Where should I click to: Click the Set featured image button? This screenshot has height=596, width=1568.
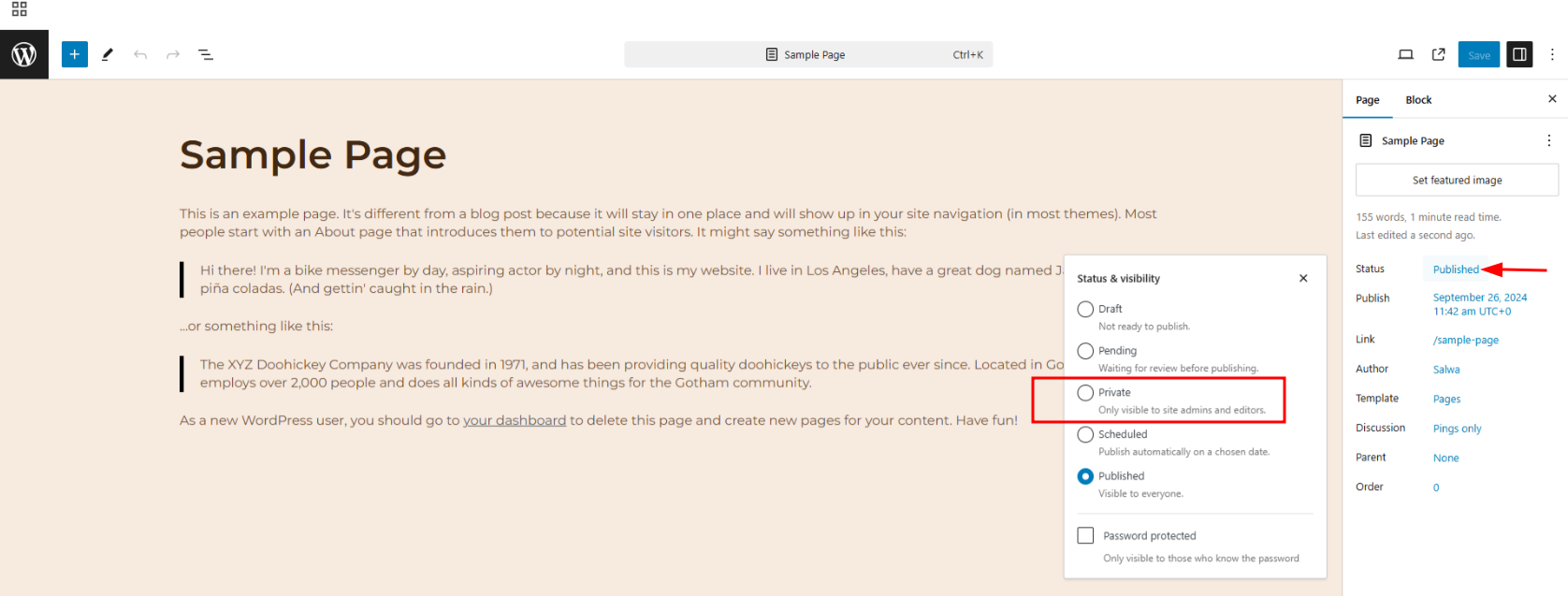pyautogui.click(x=1457, y=180)
